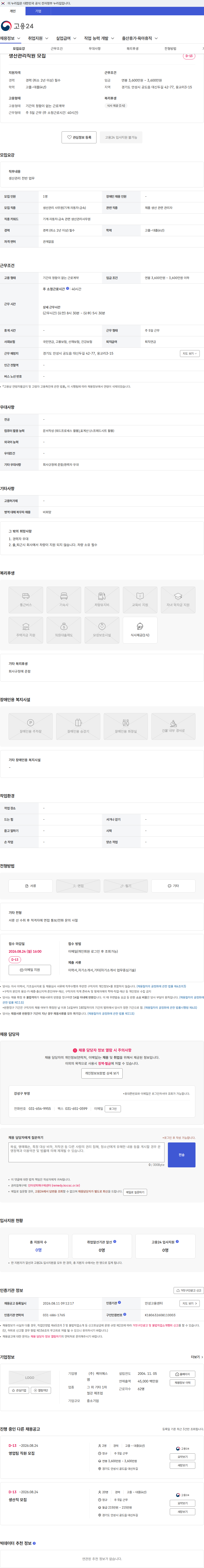
Task: Click the info icon next to 구인인증번호
Action: tap(125, 1314)
